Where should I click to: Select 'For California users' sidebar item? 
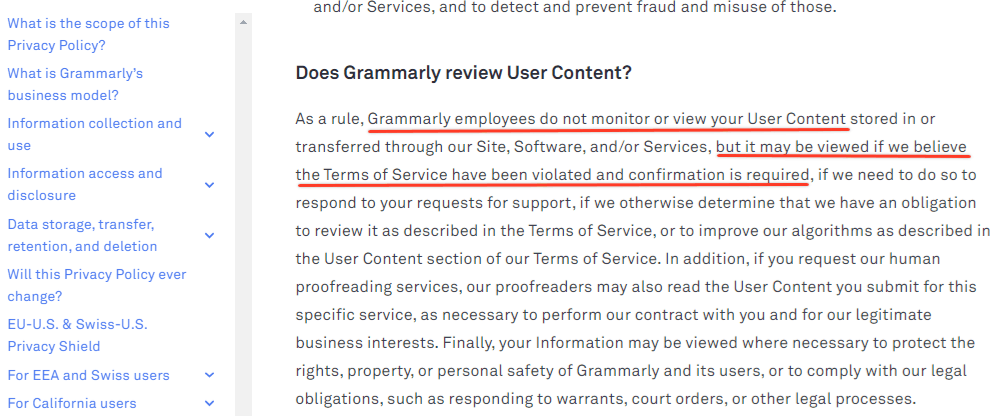pos(72,403)
